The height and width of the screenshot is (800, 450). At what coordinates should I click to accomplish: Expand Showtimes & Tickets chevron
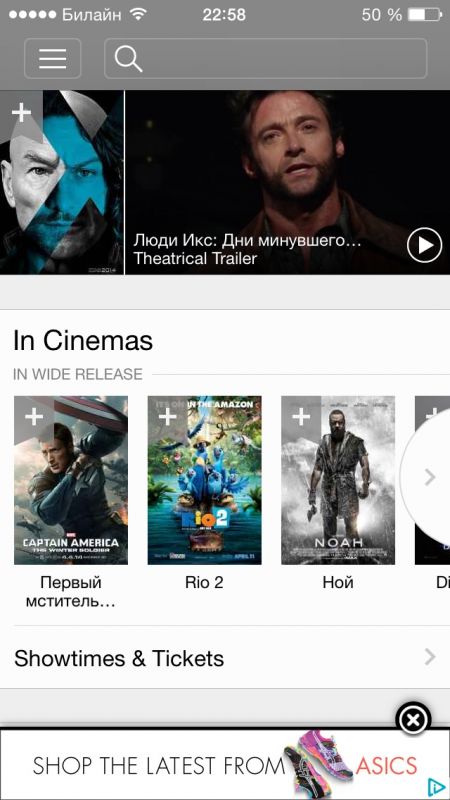point(430,657)
